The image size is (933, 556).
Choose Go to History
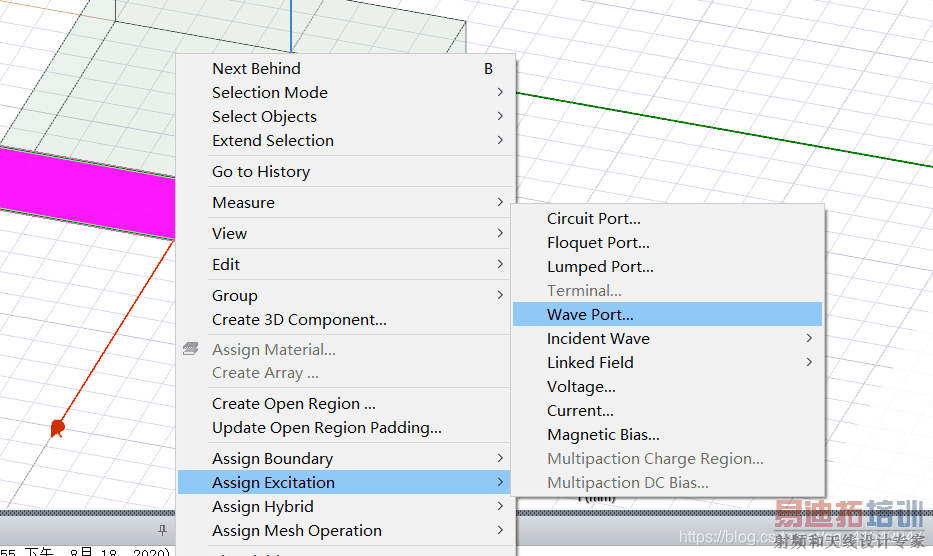pyautogui.click(x=261, y=171)
